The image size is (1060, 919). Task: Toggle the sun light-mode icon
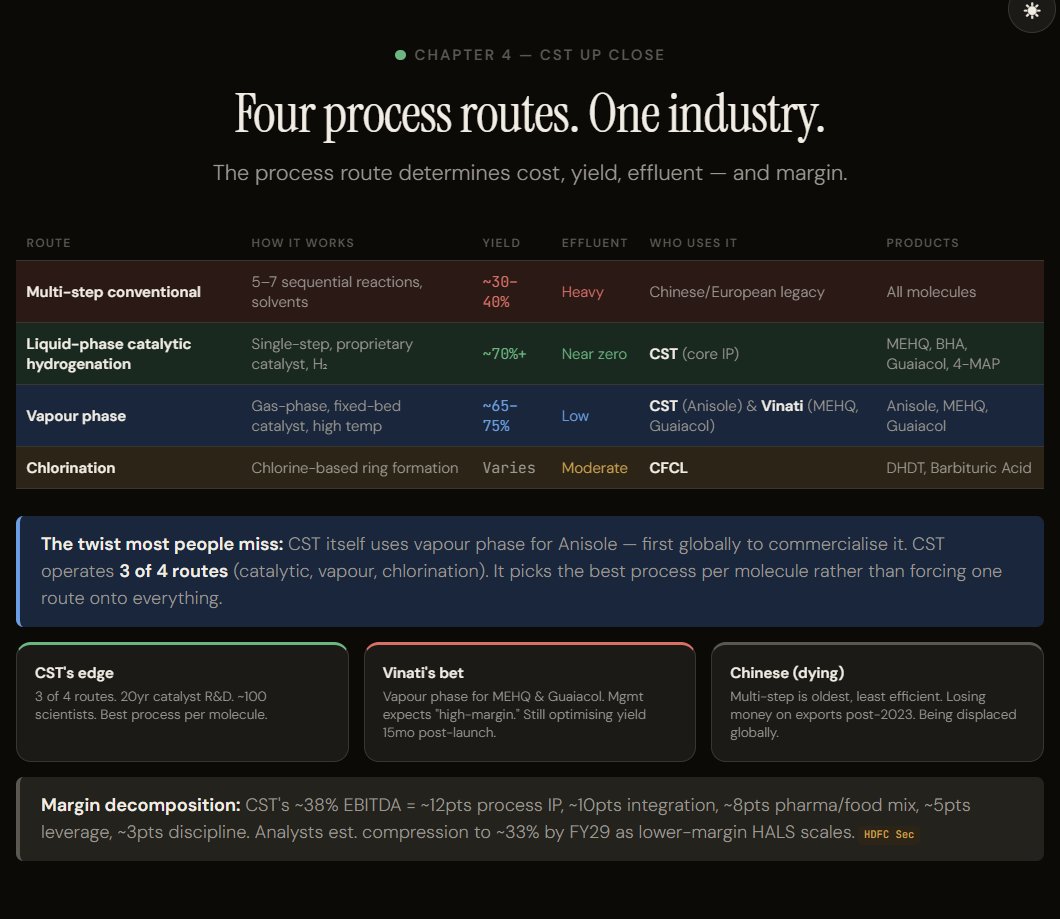coord(1031,14)
